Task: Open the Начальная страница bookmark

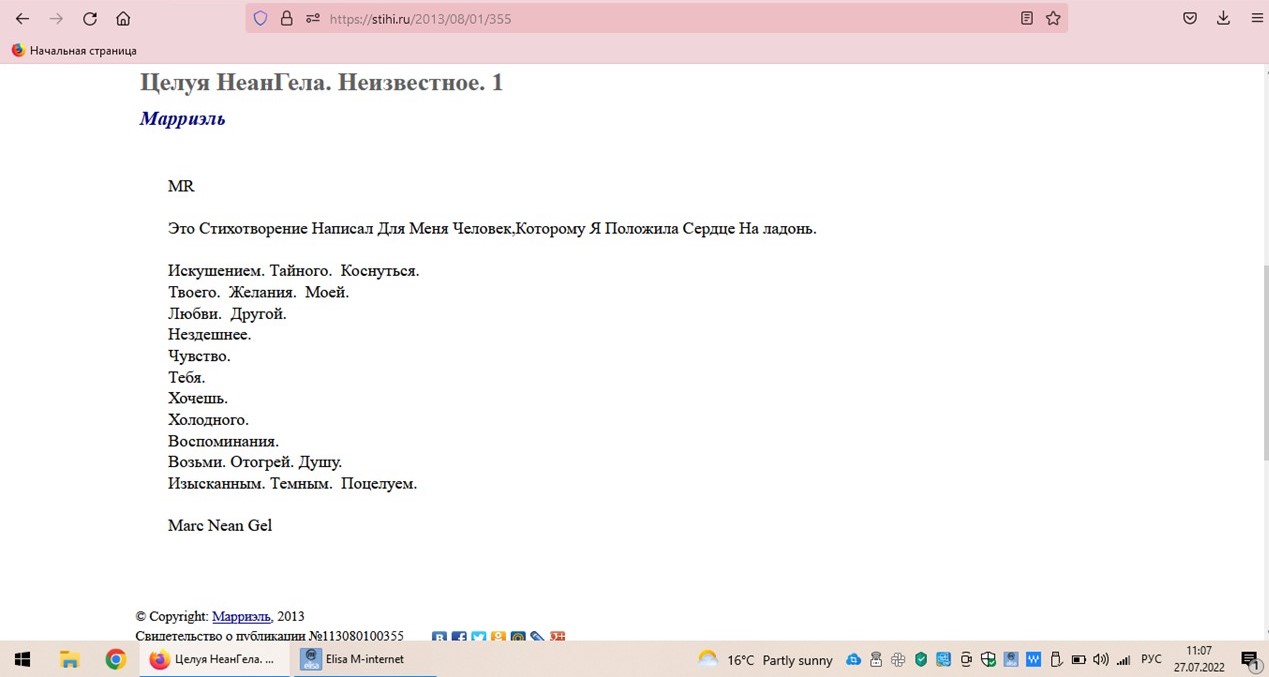Action: [x=74, y=50]
